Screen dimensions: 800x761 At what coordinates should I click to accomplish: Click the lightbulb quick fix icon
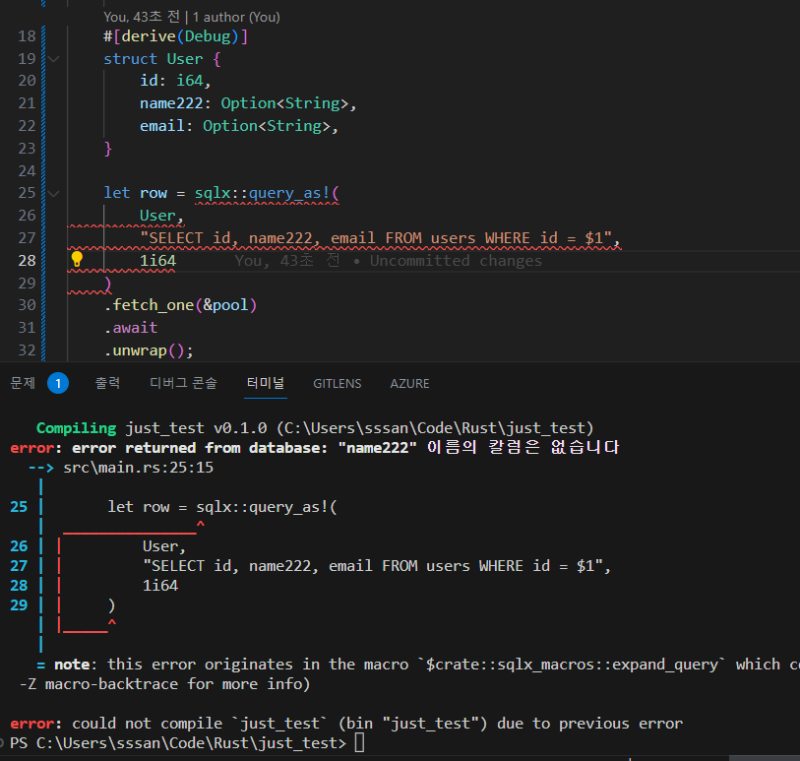point(77,260)
